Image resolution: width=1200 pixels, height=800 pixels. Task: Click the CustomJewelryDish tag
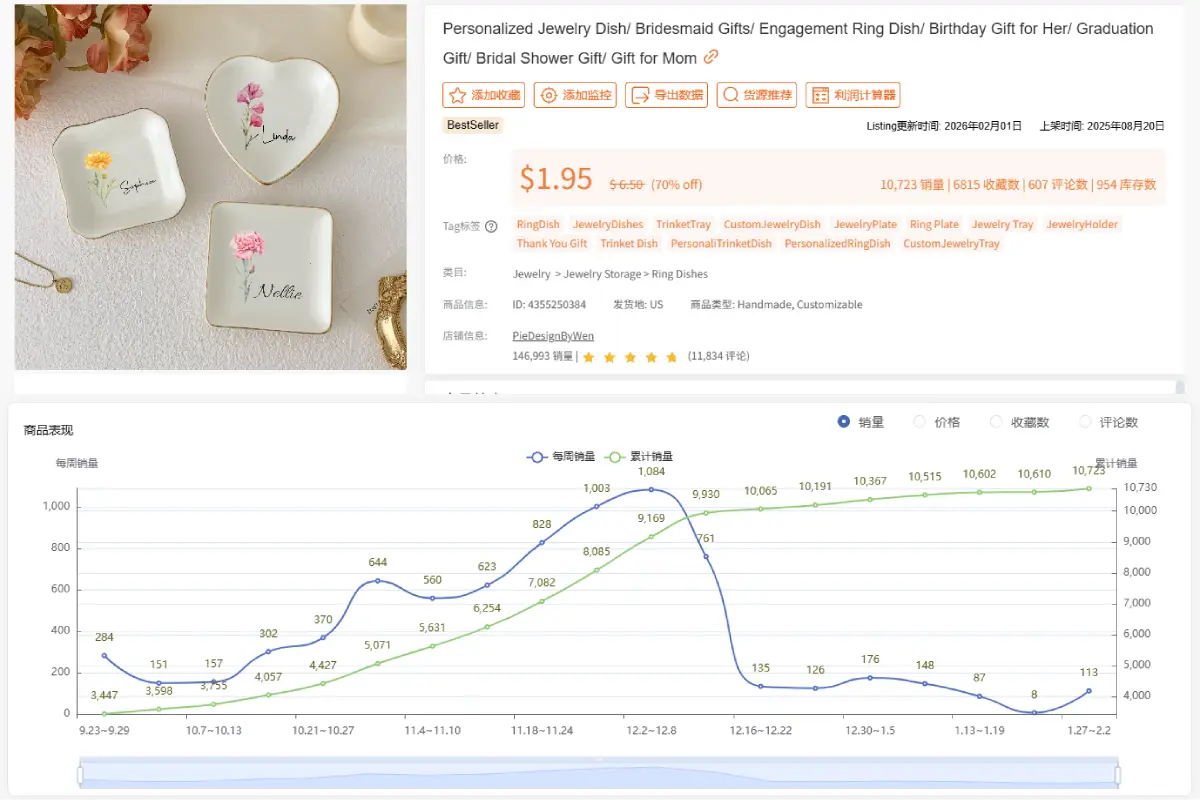pos(771,224)
